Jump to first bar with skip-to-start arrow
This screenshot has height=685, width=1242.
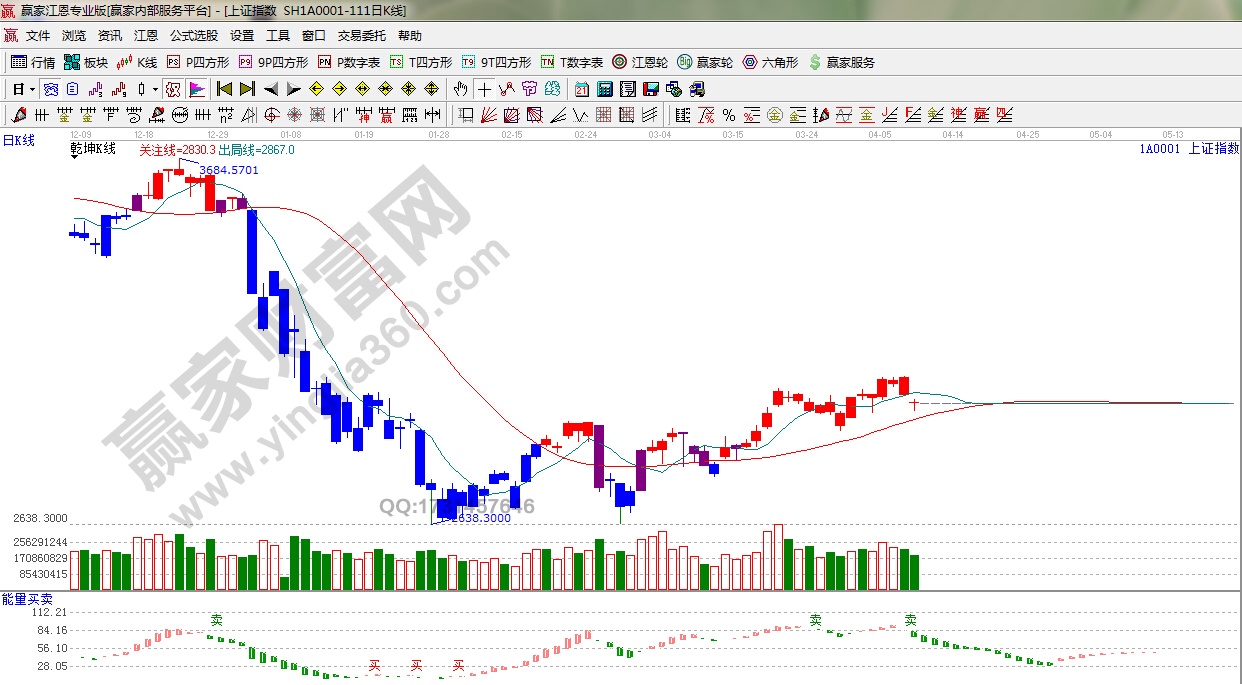225,89
